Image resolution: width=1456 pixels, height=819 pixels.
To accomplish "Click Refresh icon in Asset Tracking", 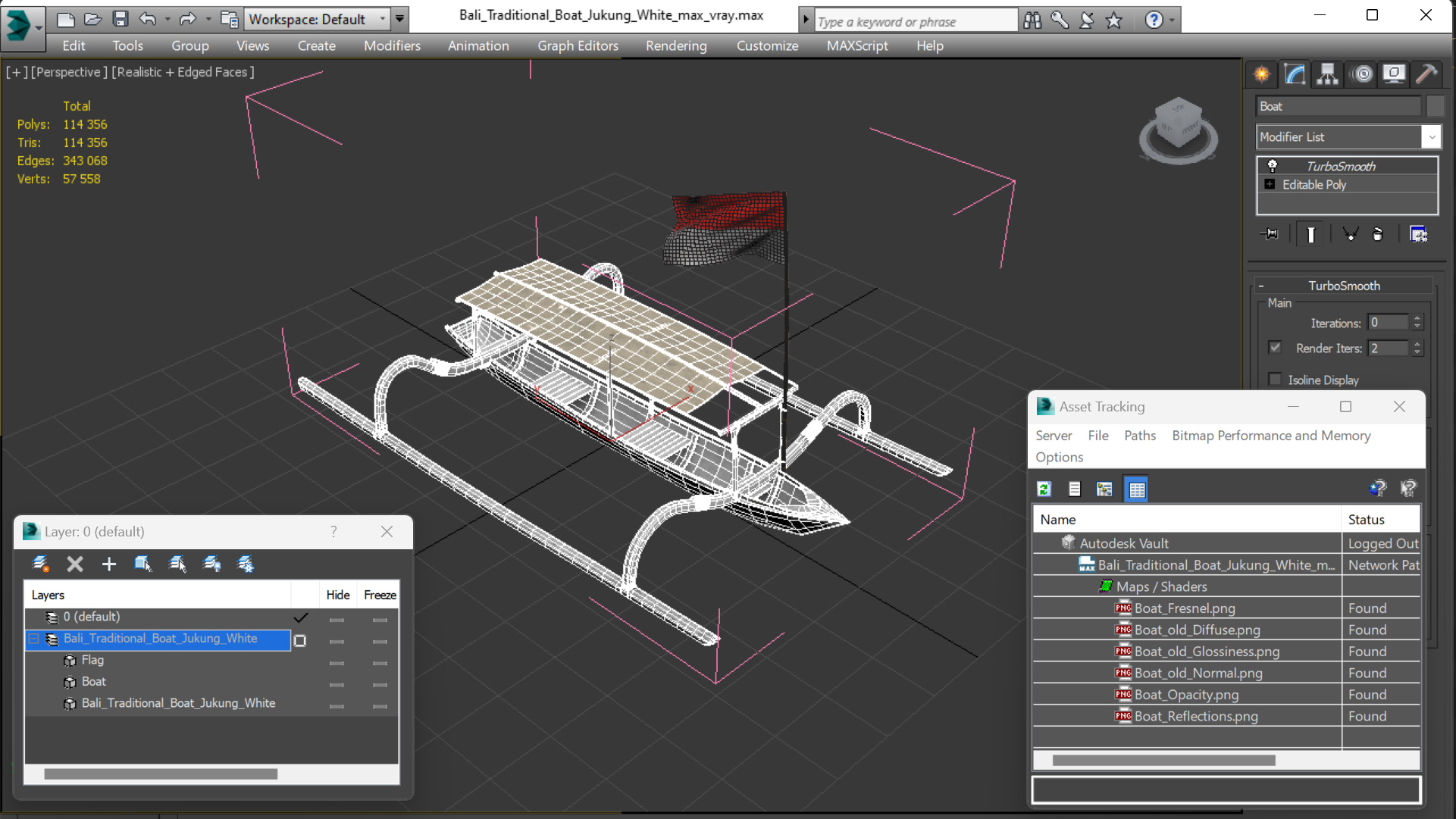I will pos(1044,489).
